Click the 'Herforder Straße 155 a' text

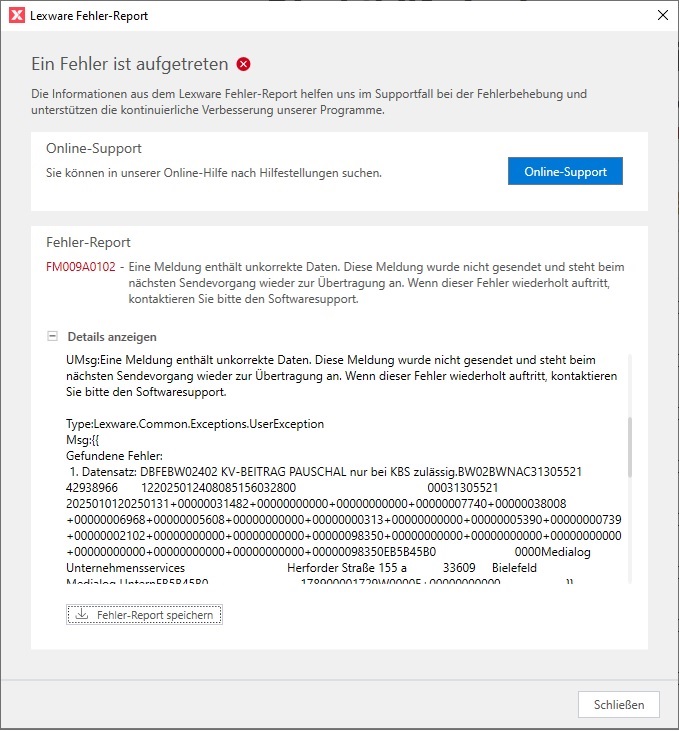click(347, 567)
